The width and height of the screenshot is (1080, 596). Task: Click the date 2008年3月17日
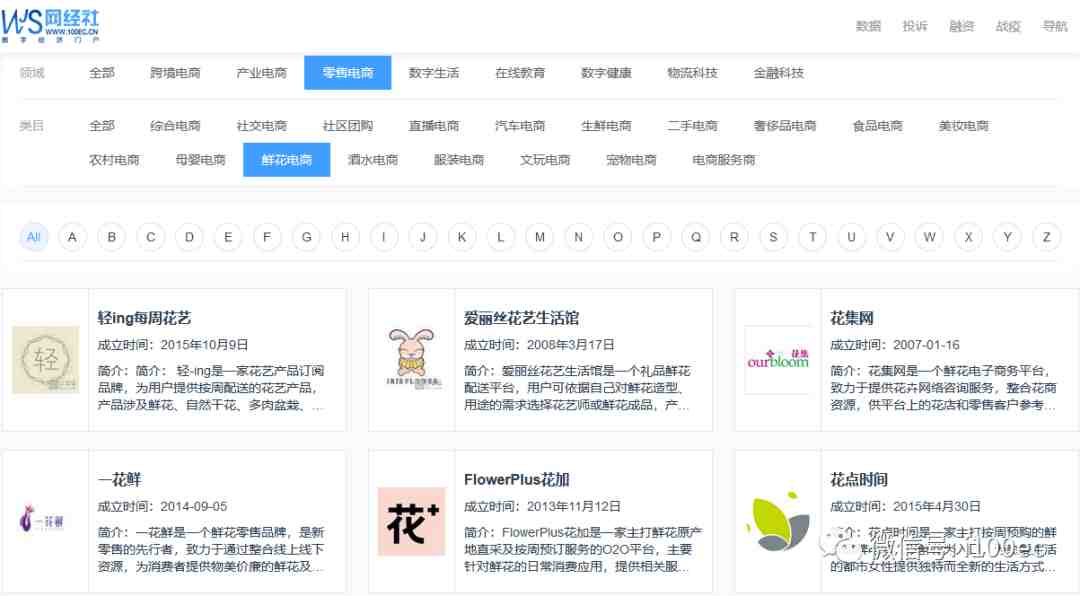[571, 345]
